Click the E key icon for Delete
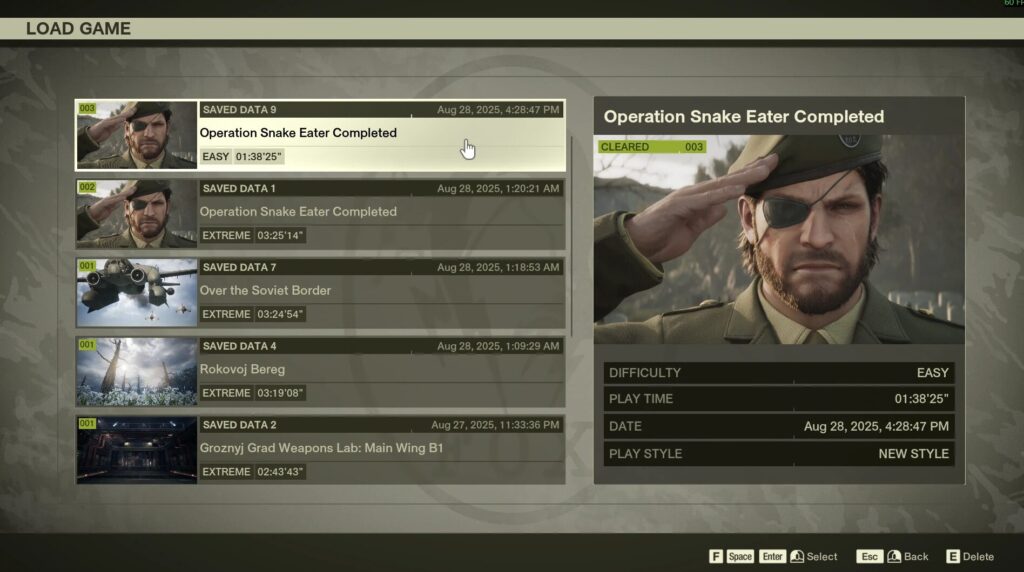Screen dimensions: 1024x572 pos(953,556)
